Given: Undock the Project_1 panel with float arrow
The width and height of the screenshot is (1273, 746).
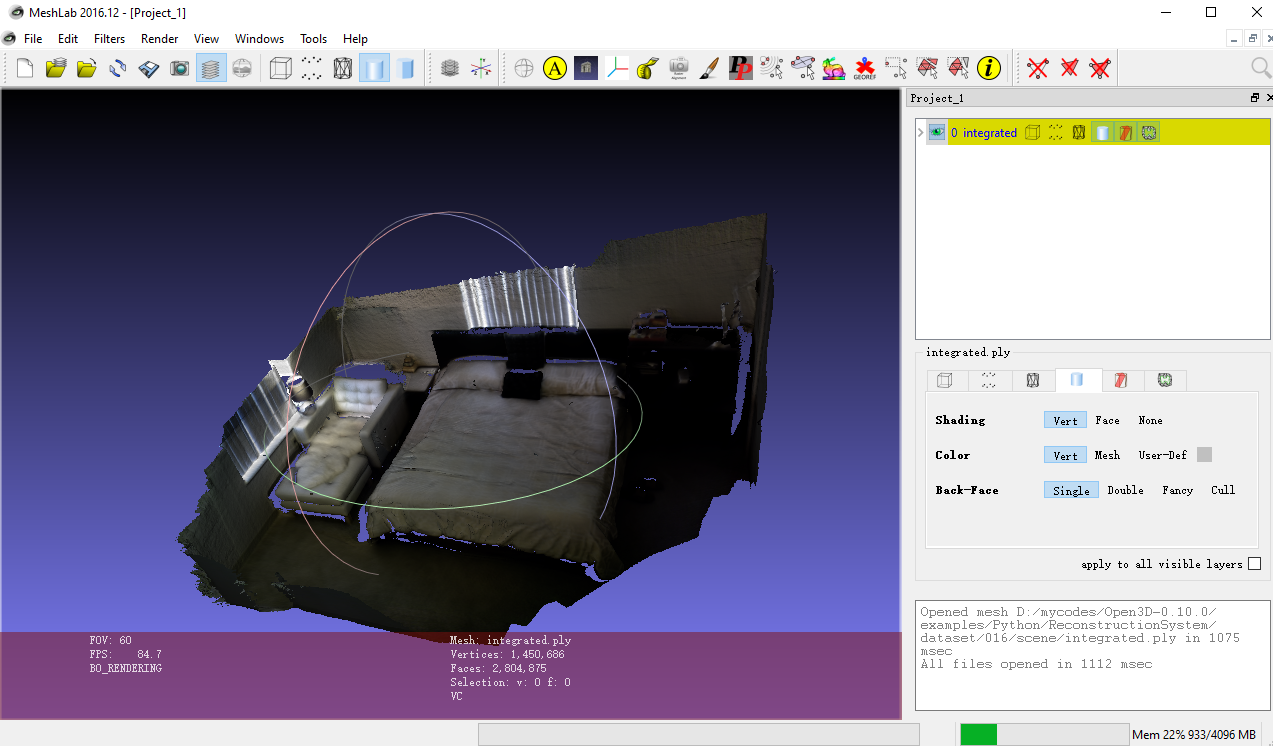Looking at the screenshot, I should 1253,97.
